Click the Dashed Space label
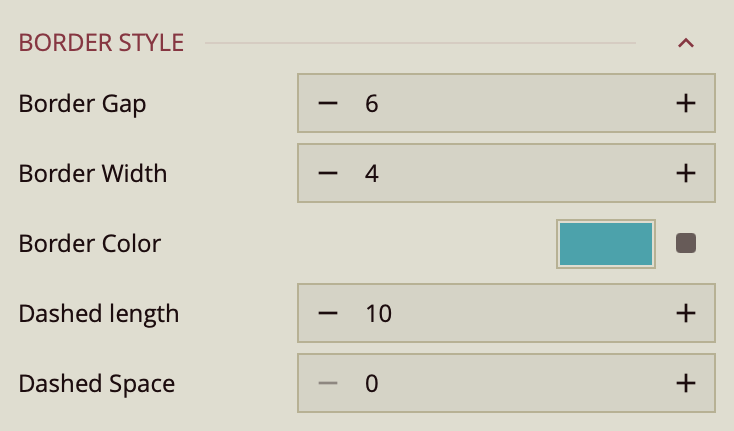This screenshot has width=734, height=431. 97,383
